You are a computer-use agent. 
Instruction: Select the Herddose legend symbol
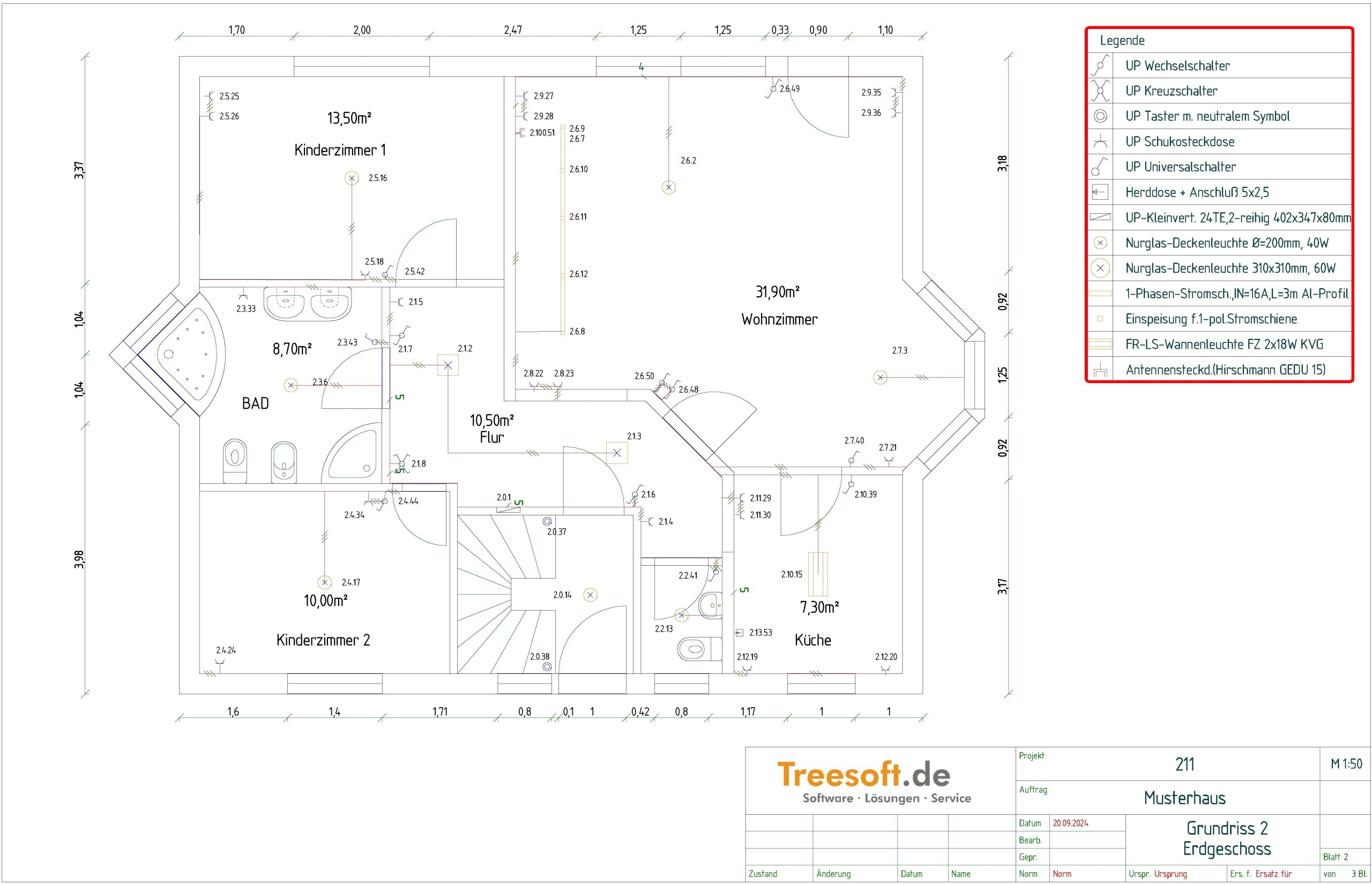coord(1100,192)
